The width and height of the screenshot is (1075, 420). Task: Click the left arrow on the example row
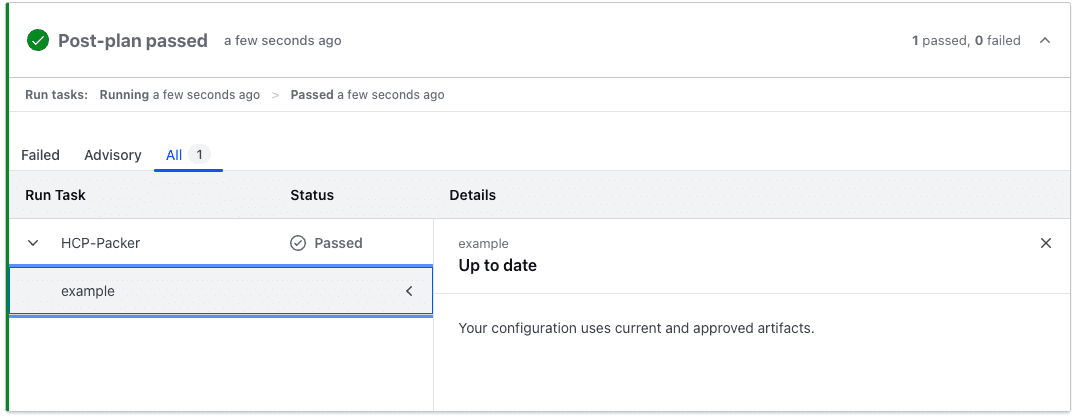409,292
